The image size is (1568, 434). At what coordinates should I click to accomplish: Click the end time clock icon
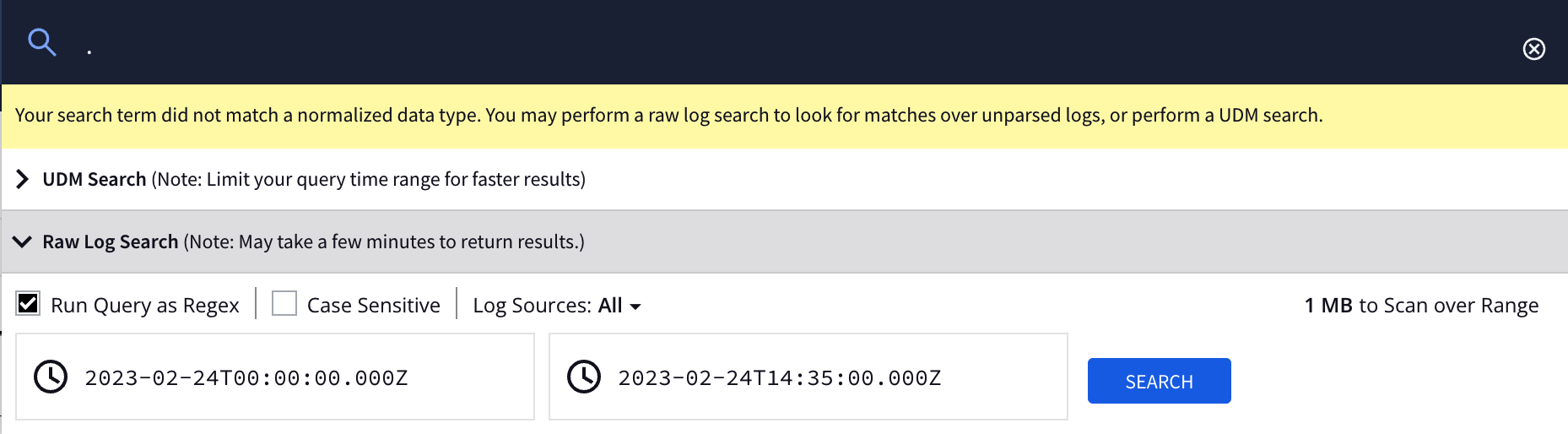pos(584,377)
